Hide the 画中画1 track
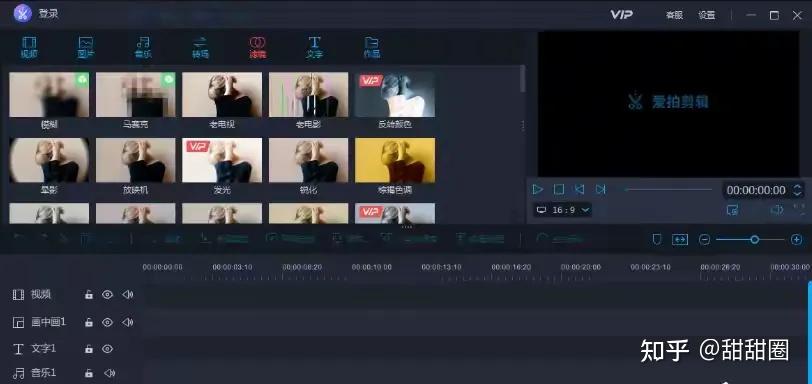 (x=107, y=322)
